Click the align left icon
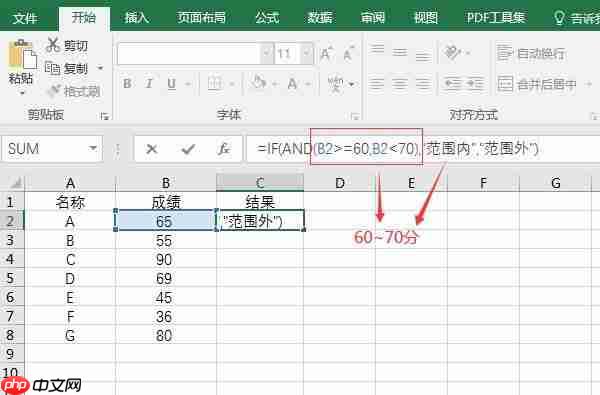This screenshot has width=600, height=395. (377, 83)
